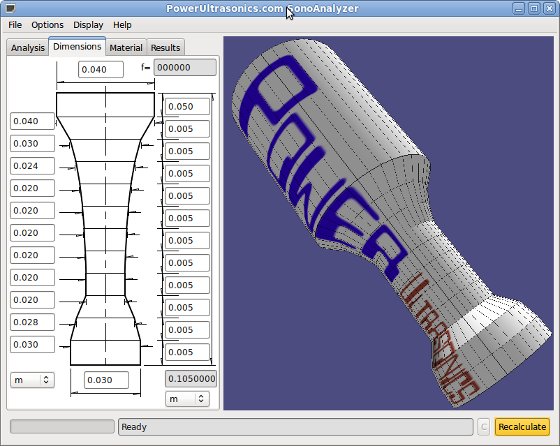Click the 0.005 field just above the 0.1050000 total
This screenshot has width=560, height=446.
[187, 352]
